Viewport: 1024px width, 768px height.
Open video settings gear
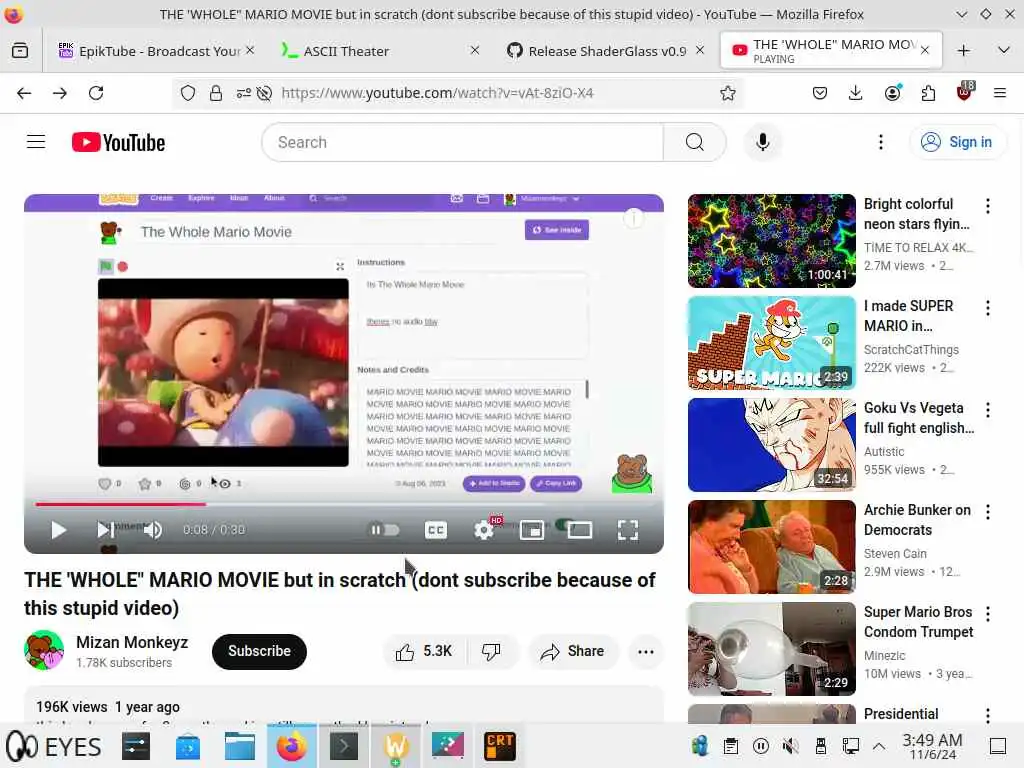(x=484, y=530)
